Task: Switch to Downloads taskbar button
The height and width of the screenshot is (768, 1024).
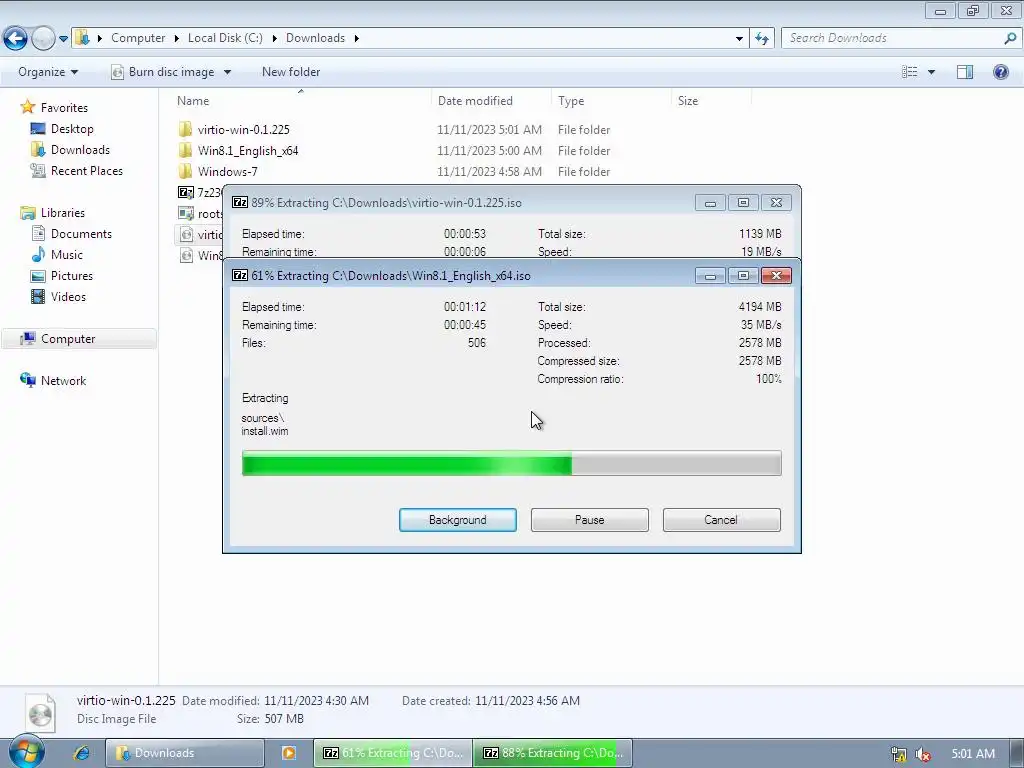Action: click(185, 753)
